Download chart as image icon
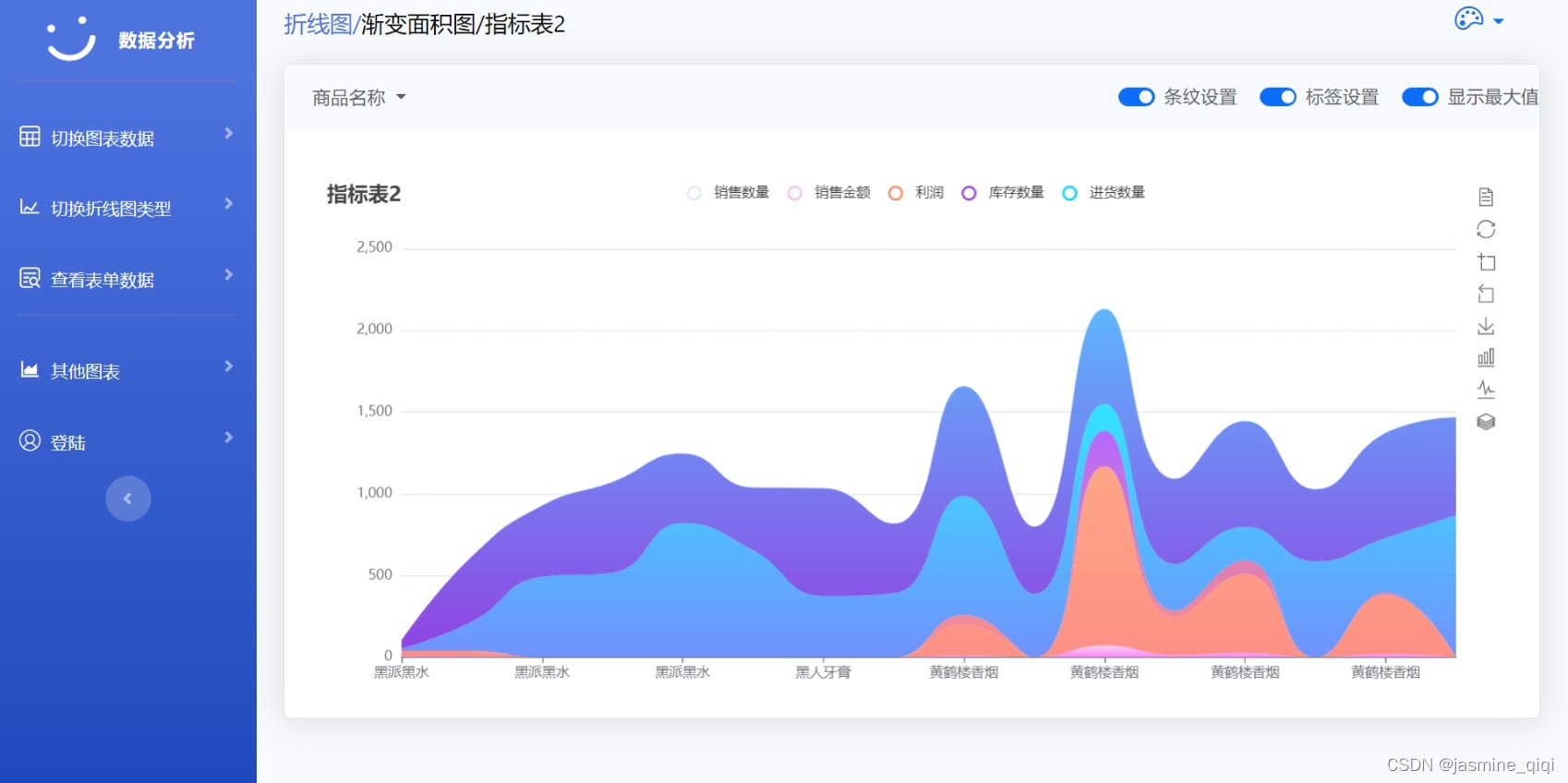The width and height of the screenshot is (1568, 783). pos(1486,326)
